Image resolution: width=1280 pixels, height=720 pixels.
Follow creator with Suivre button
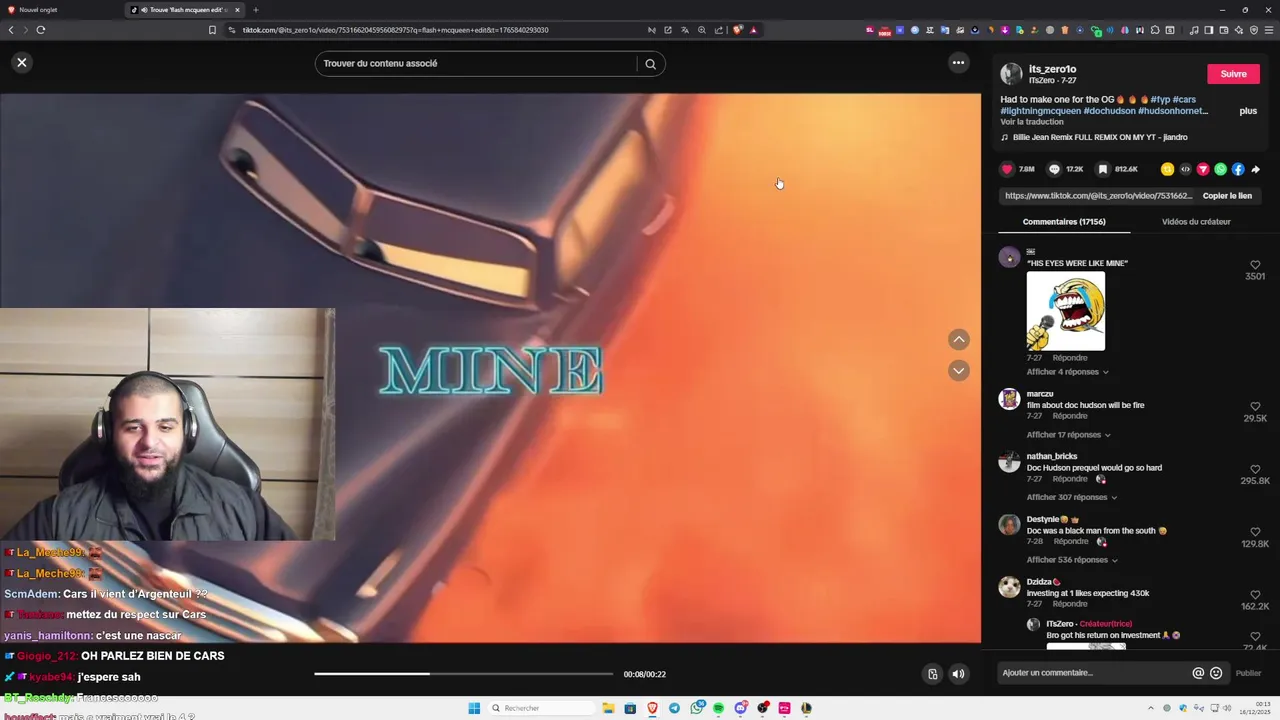point(1233,74)
